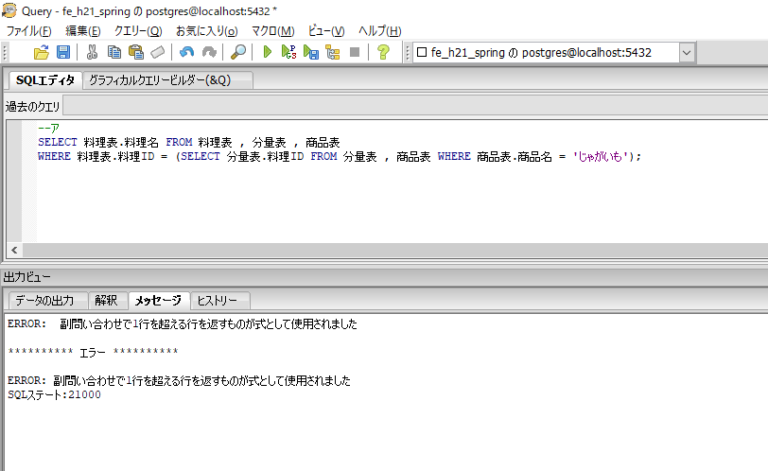Save the query with the floppy disk icon
Viewport: 768px width, 471px height.
click(x=62, y=52)
